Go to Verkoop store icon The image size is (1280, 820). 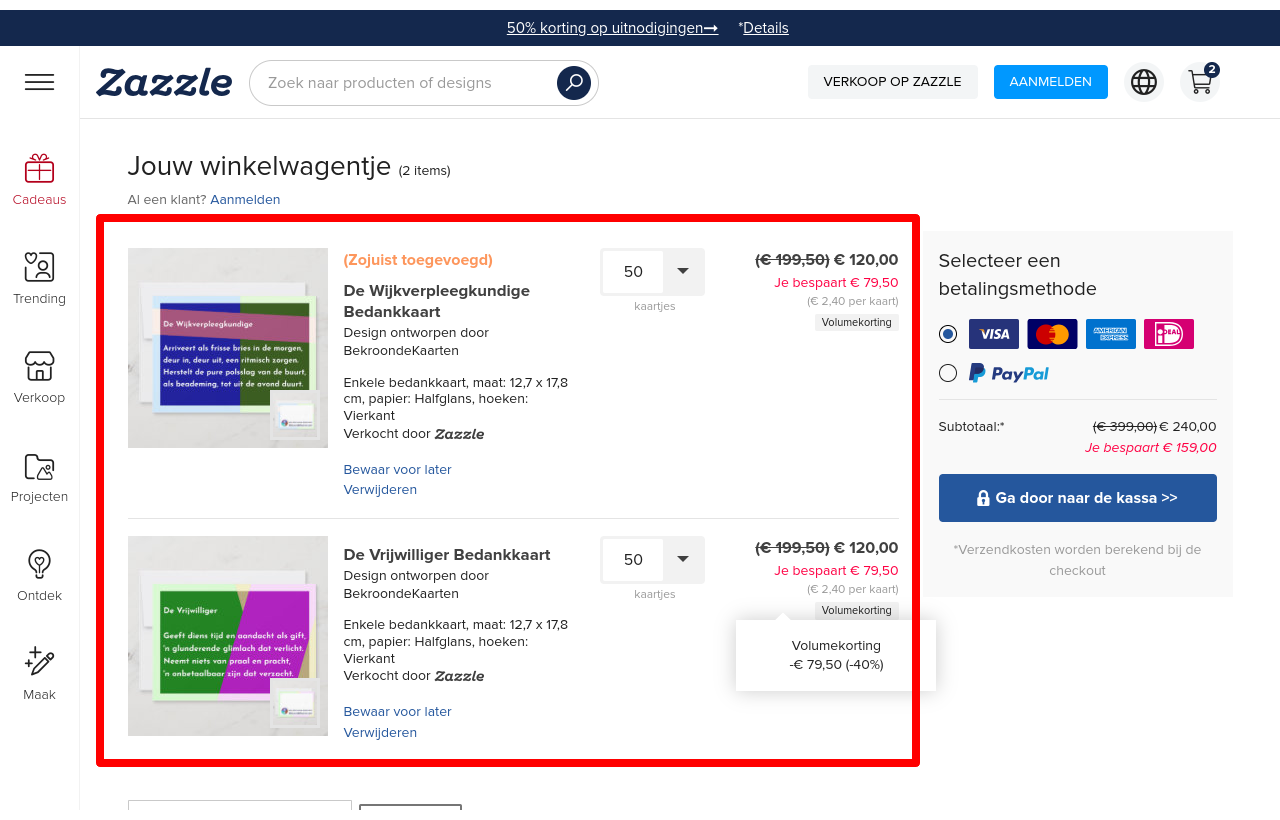click(x=39, y=367)
